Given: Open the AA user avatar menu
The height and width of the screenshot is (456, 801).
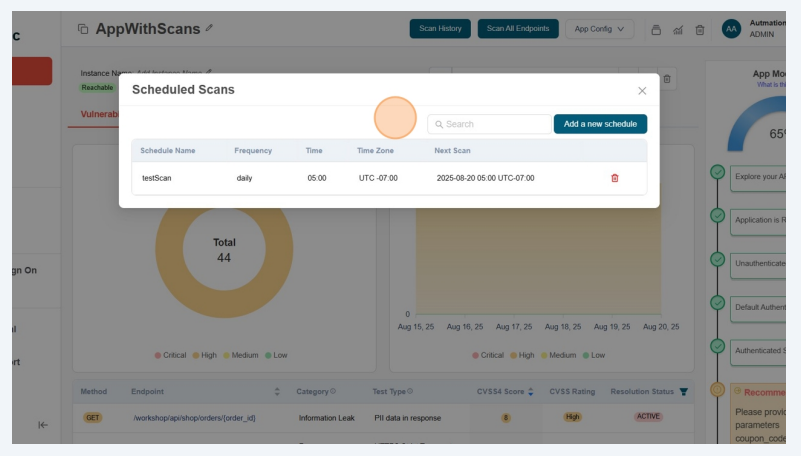Looking at the screenshot, I should (731, 29).
